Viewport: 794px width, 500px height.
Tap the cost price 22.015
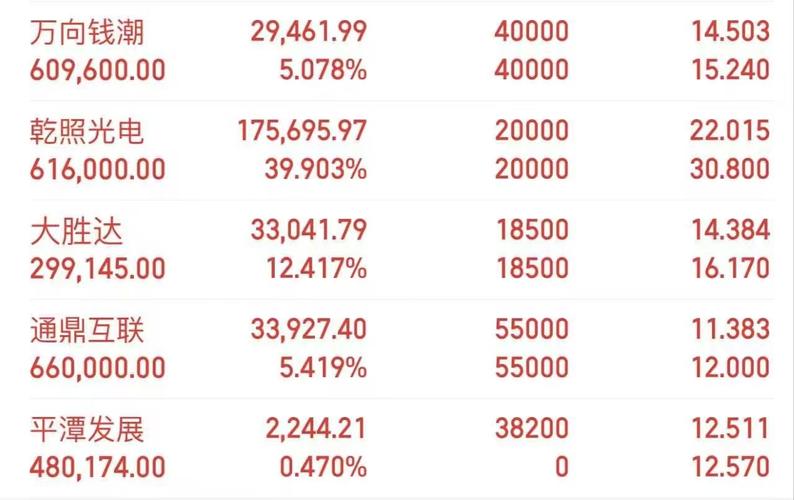tap(730, 131)
